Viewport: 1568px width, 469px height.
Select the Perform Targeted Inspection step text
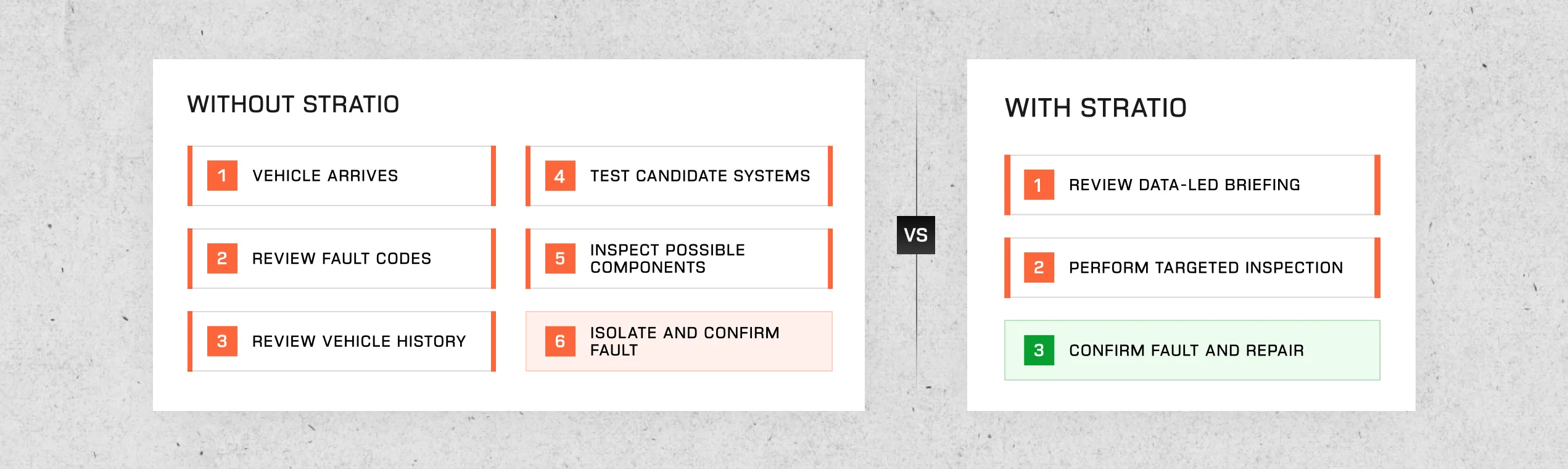click(1206, 267)
